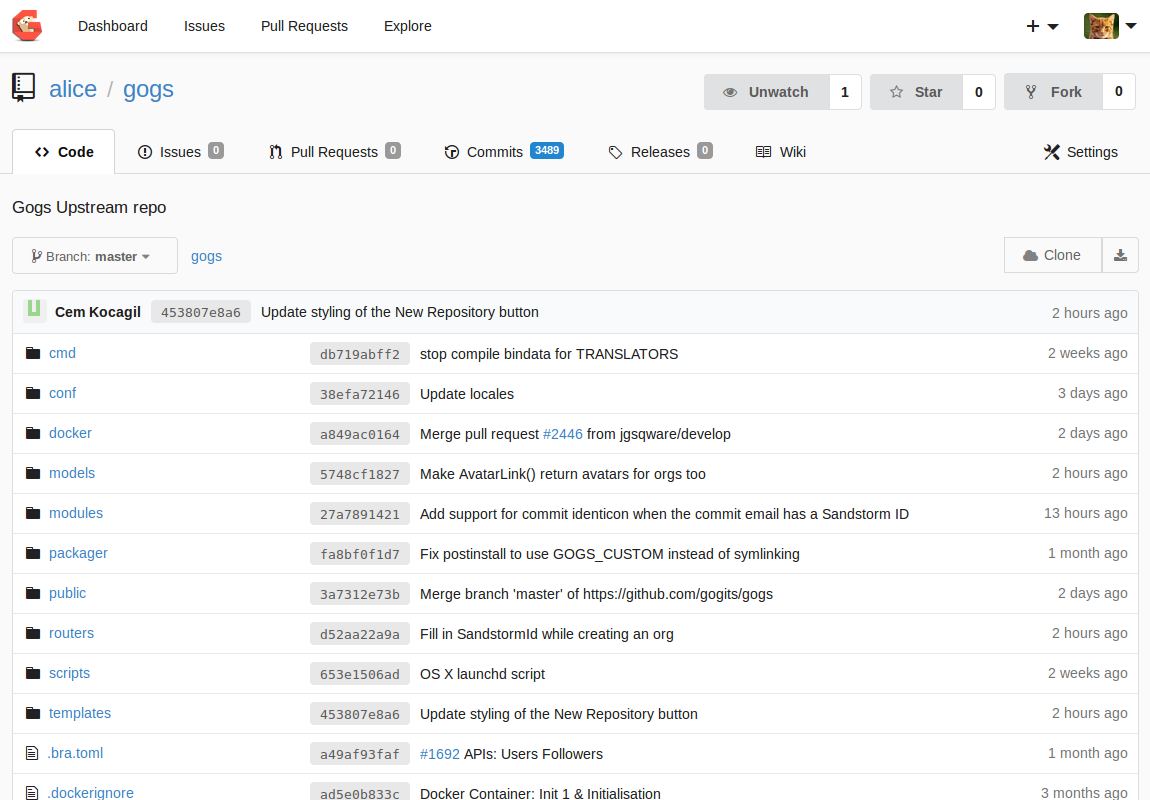Click the modules folder icon
The width and height of the screenshot is (1150, 800).
tap(33, 513)
